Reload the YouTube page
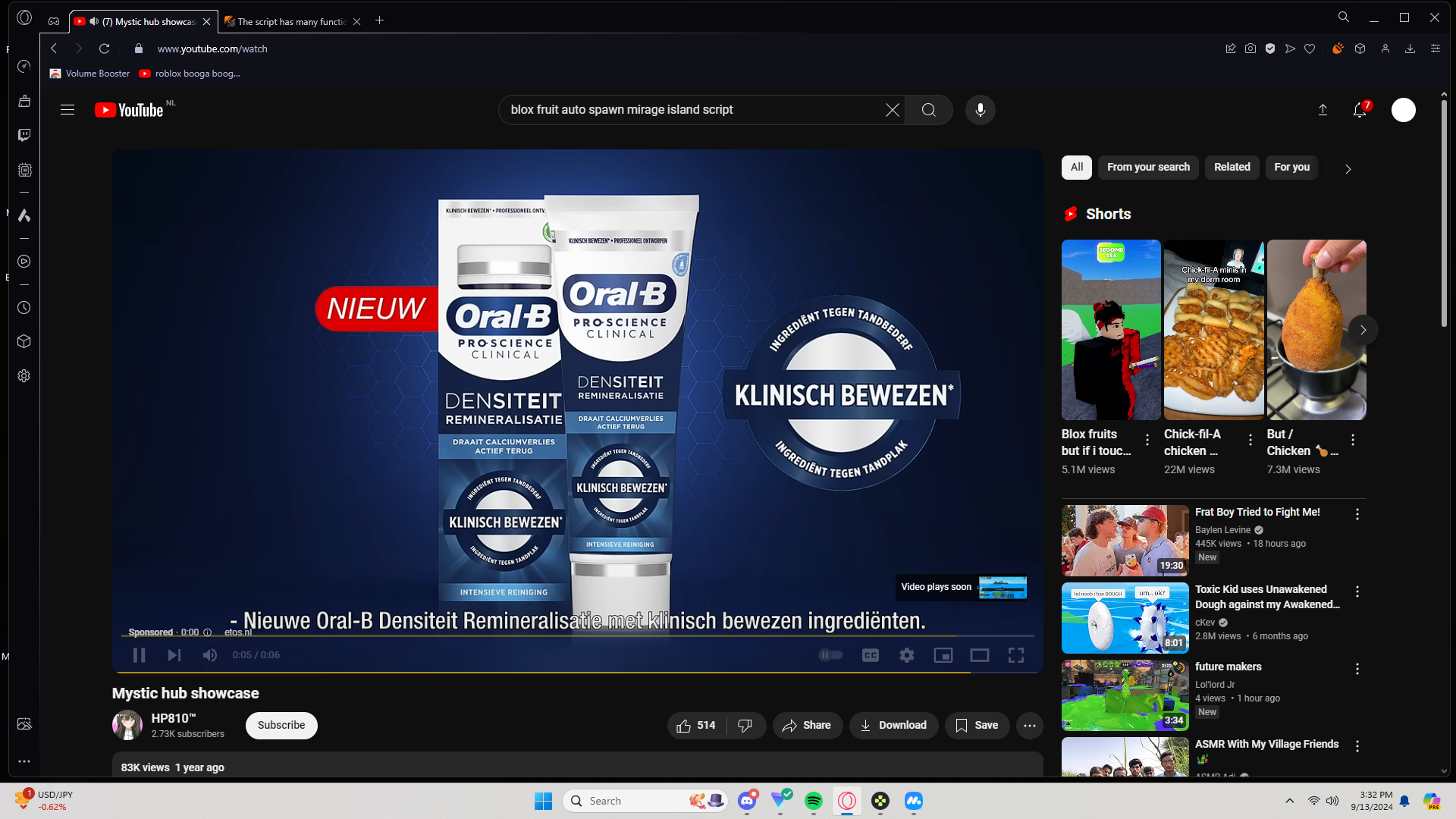This screenshot has width=1456, height=819. (105, 49)
